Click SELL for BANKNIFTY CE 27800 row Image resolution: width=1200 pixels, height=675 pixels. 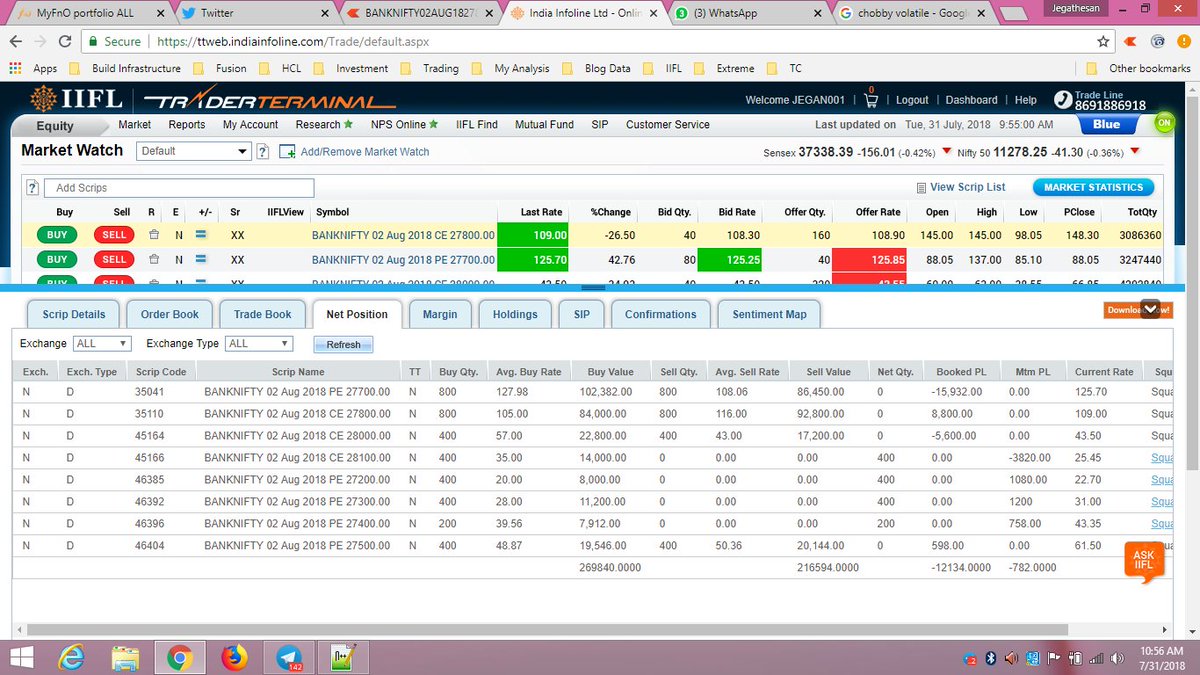[114, 235]
